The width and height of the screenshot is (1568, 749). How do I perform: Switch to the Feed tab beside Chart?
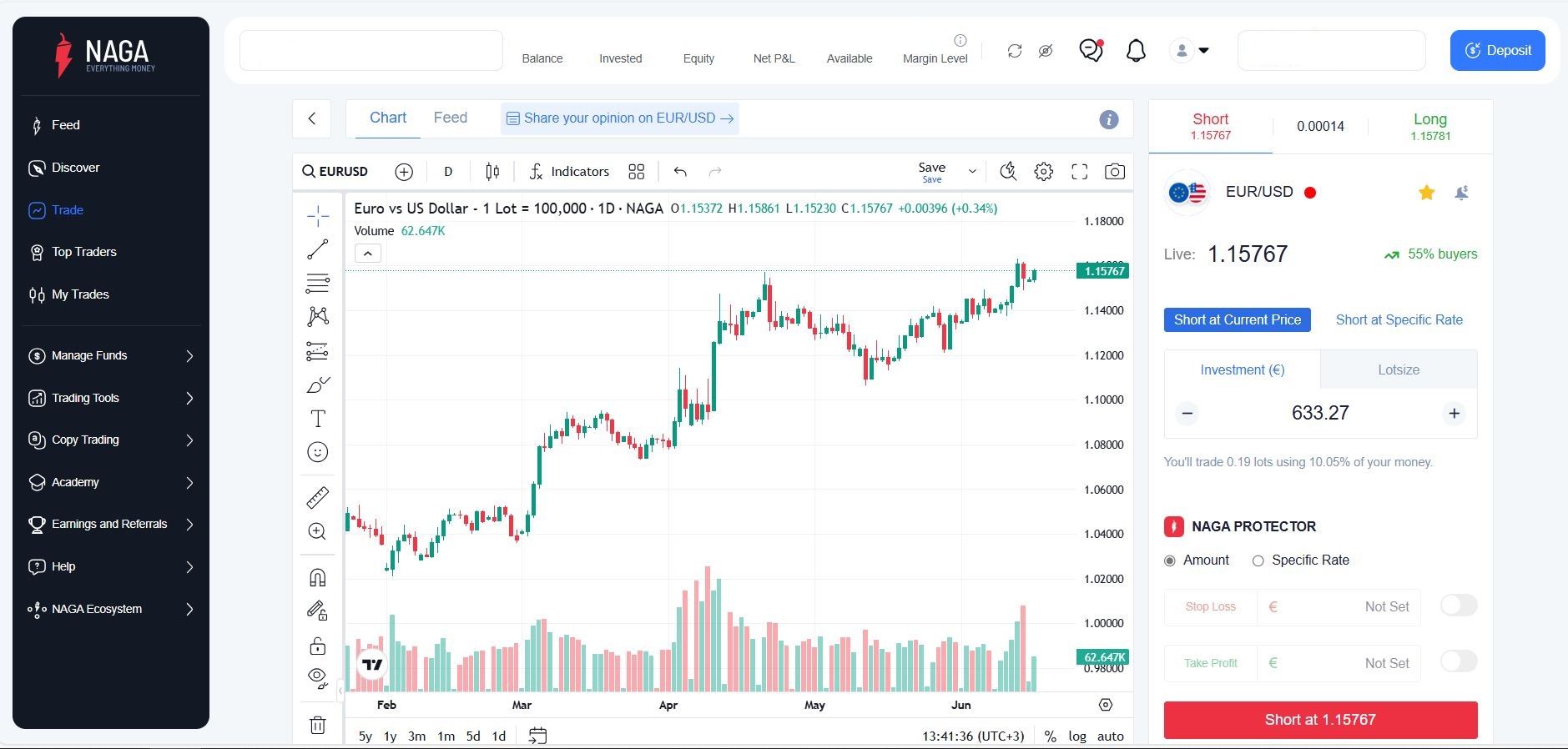point(451,118)
